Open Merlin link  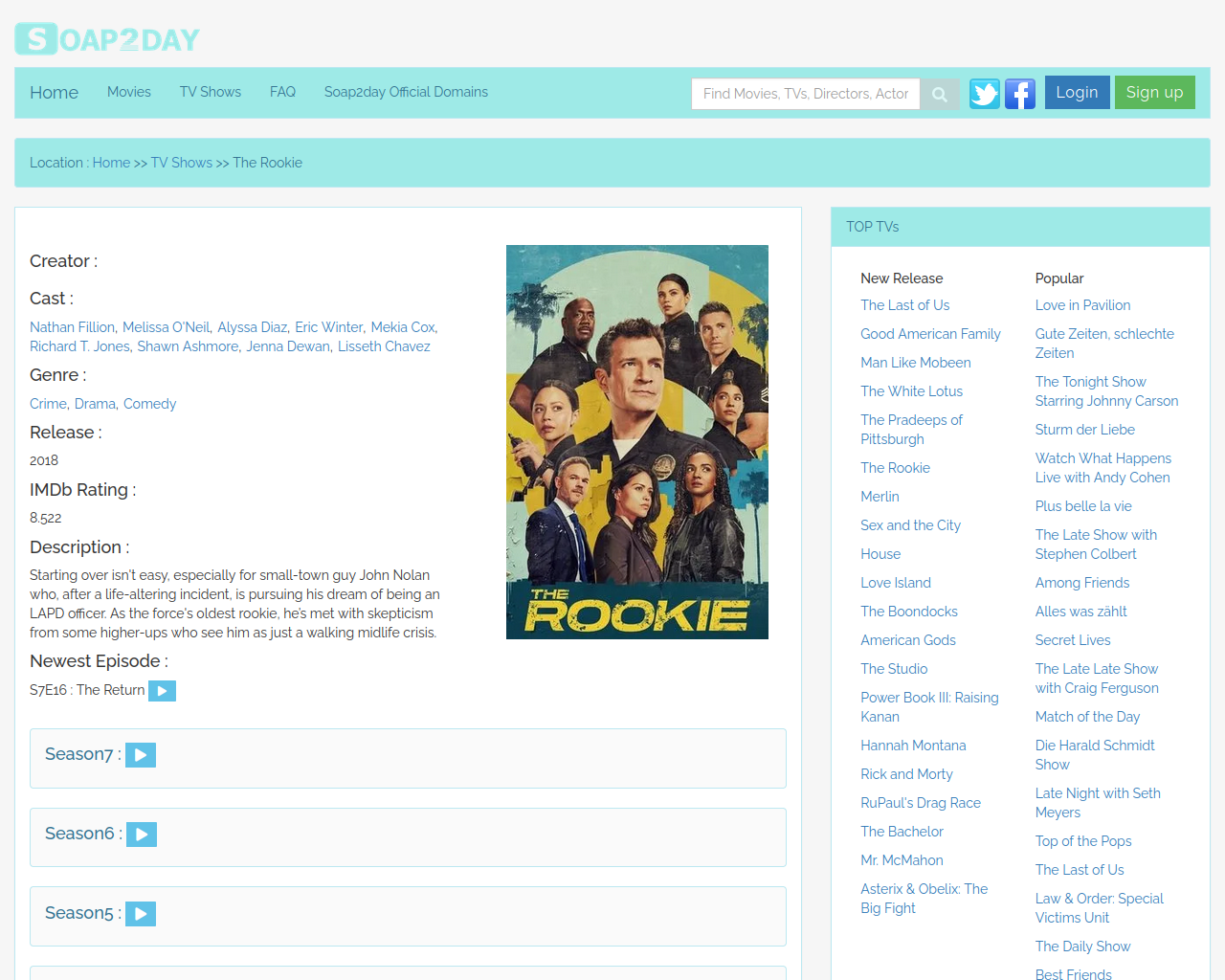(880, 497)
